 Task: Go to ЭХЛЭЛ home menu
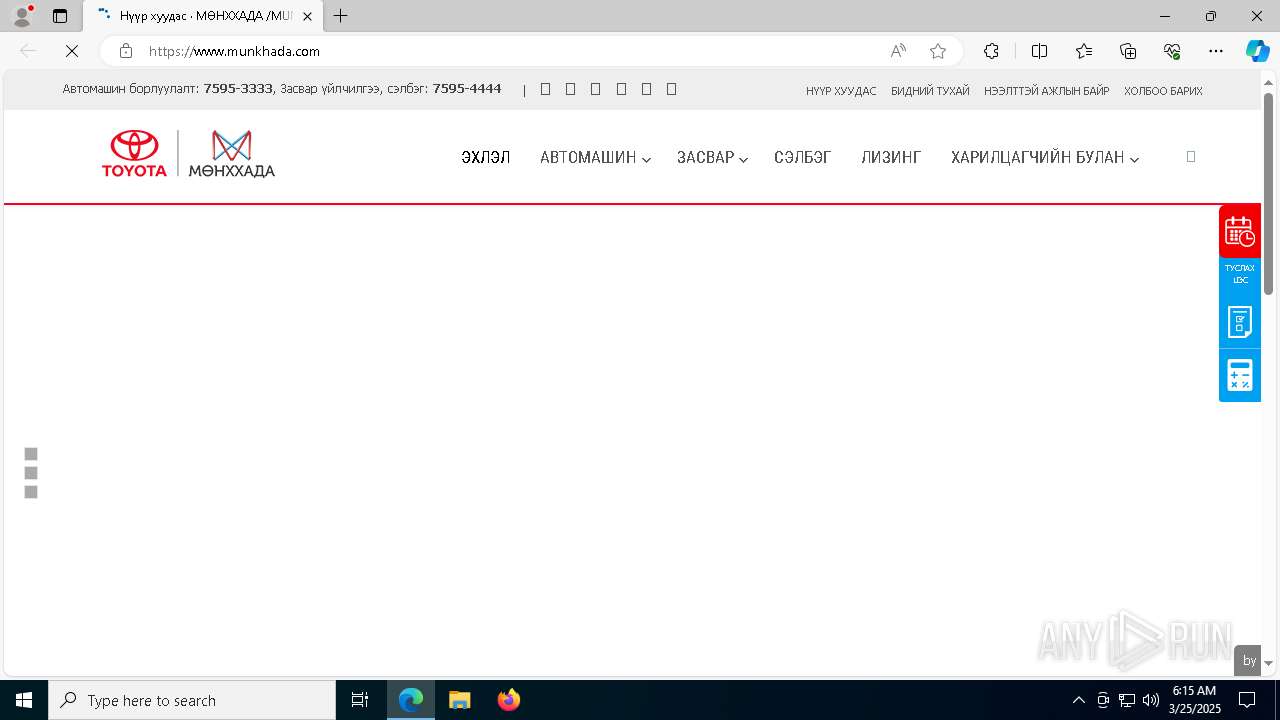[486, 158]
